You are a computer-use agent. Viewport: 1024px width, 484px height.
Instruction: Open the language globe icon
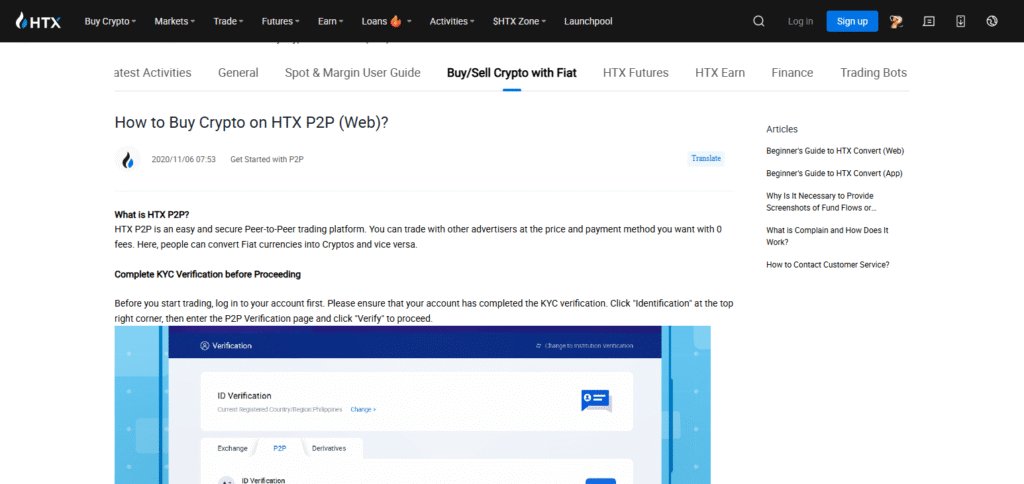point(992,21)
